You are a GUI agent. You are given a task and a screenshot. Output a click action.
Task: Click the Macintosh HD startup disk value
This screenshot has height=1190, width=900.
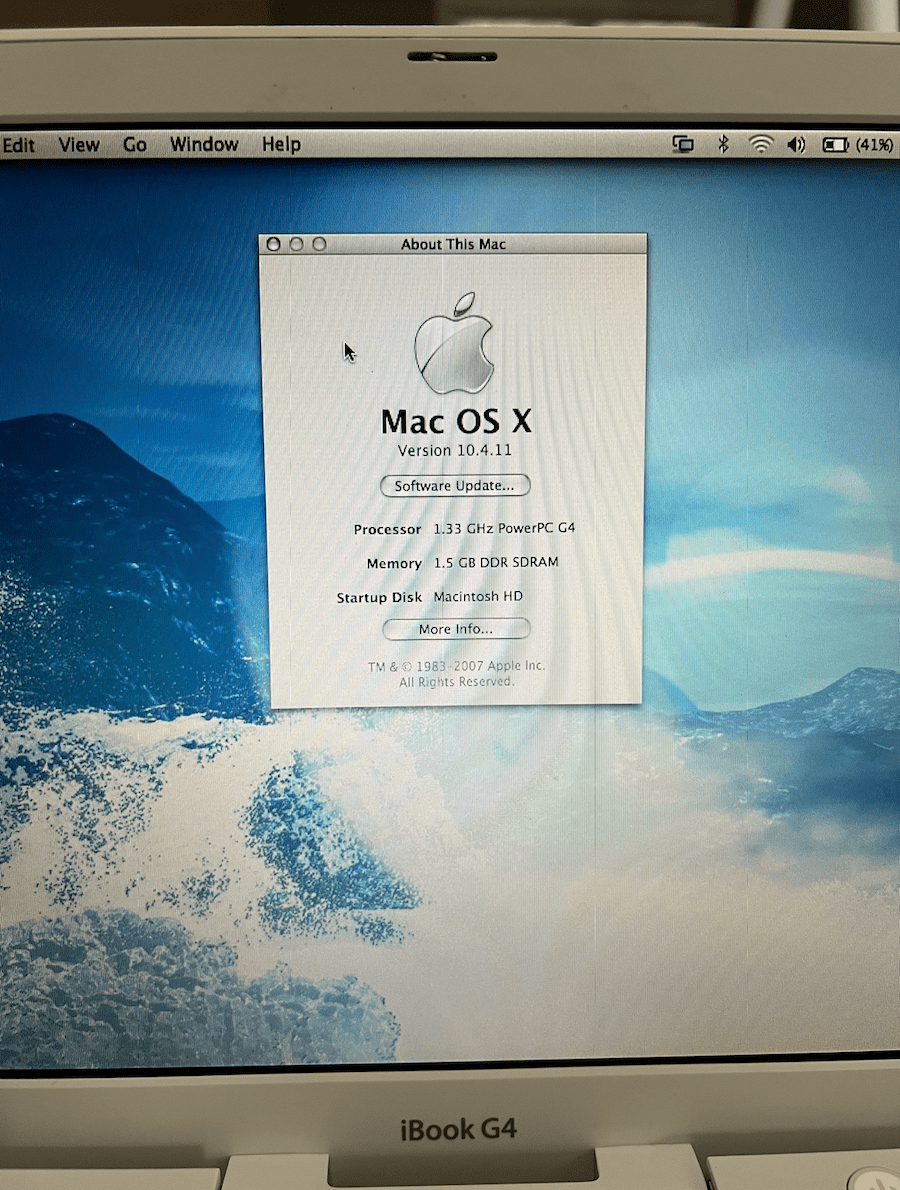pos(477,597)
